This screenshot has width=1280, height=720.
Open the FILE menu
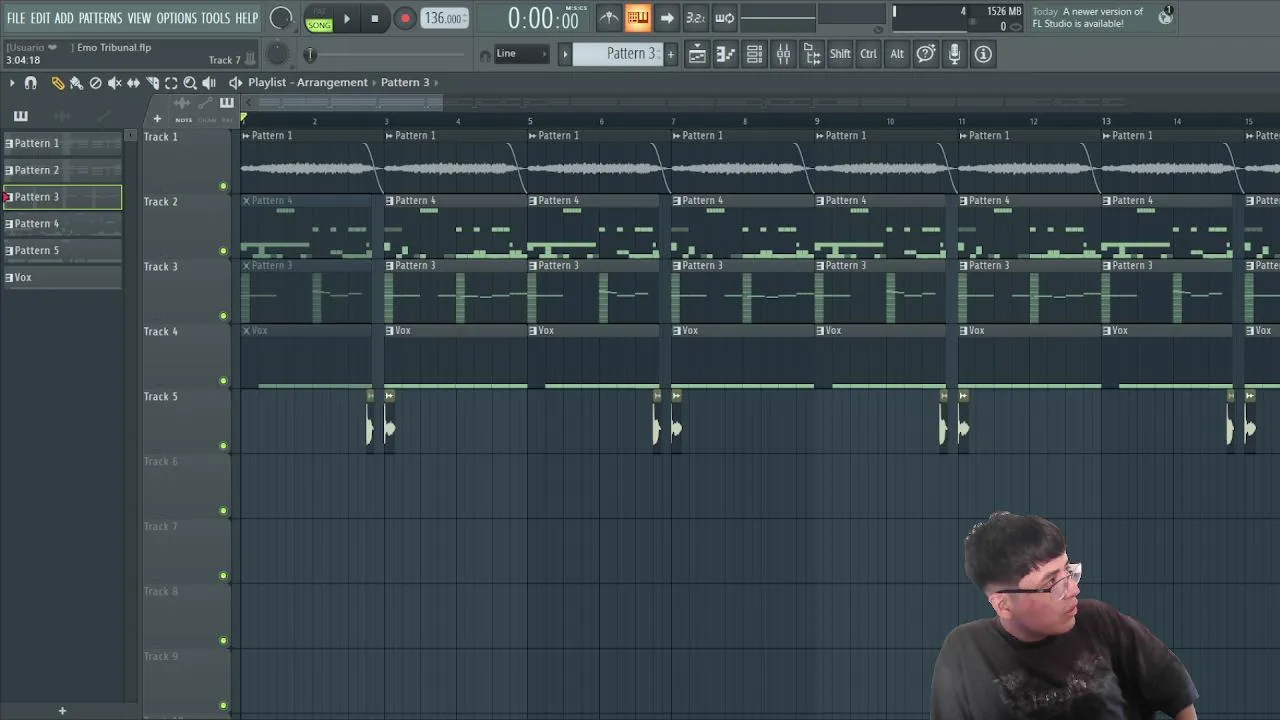16,18
